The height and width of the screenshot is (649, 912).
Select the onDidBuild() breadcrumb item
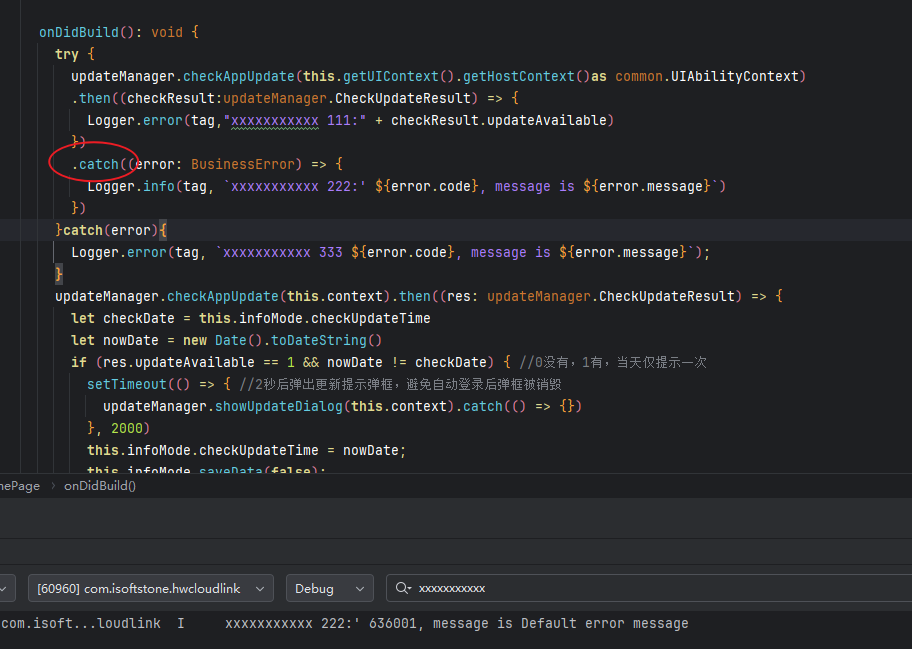click(100, 485)
